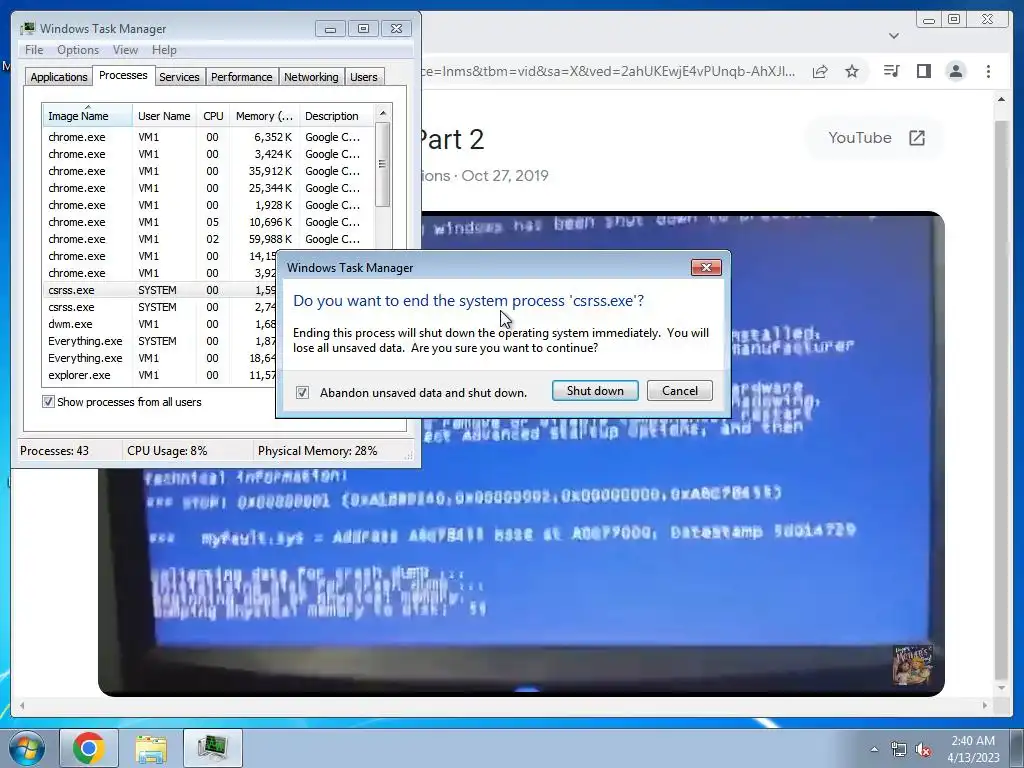Screen dimensions: 1024x768
Task: Switch to the Services tab
Action: [179, 77]
